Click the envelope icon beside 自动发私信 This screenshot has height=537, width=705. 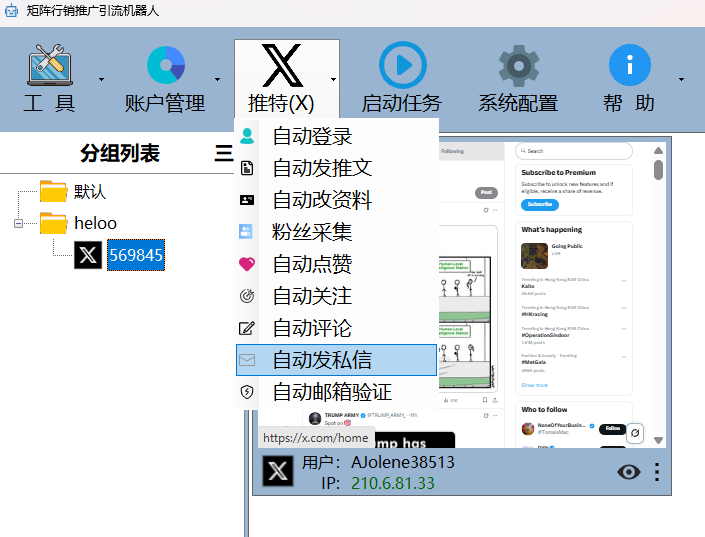[247, 360]
